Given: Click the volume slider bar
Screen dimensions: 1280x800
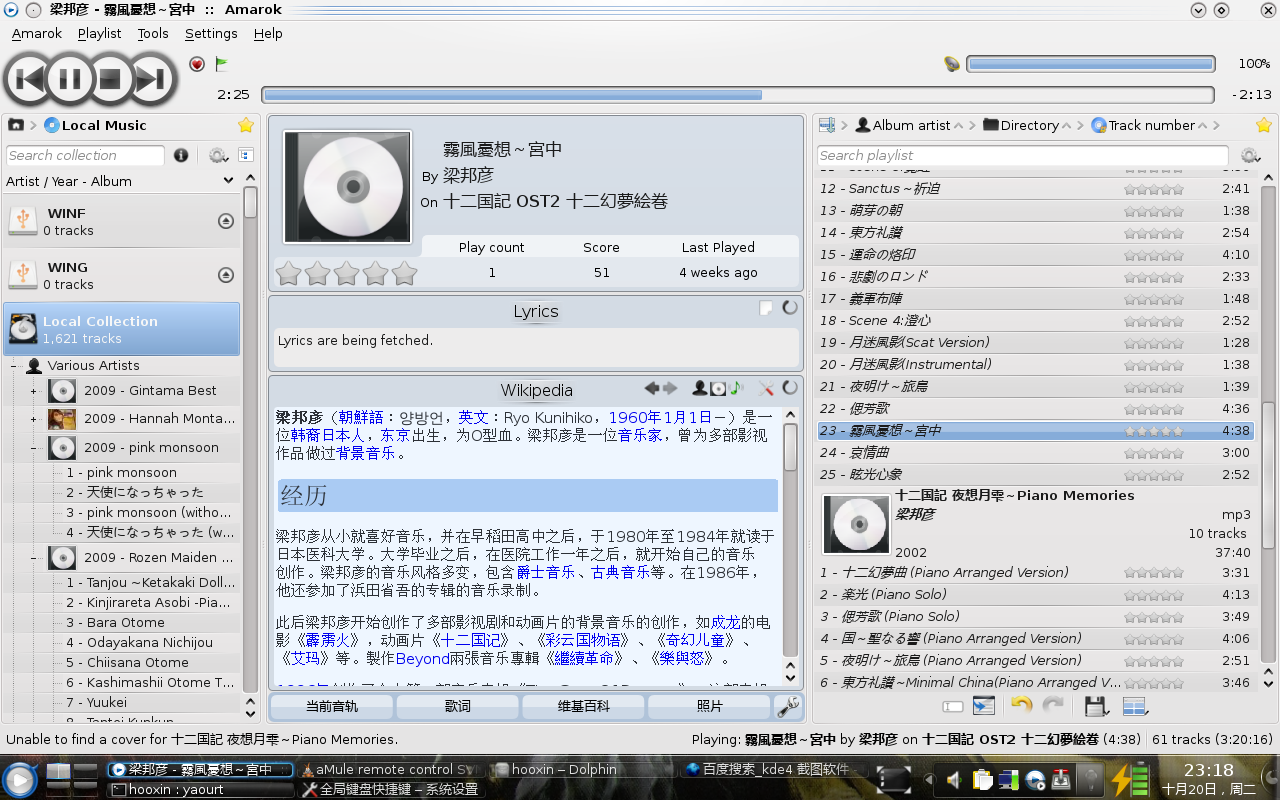Looking at the screenshot, I should click(x=1090, y=64).
